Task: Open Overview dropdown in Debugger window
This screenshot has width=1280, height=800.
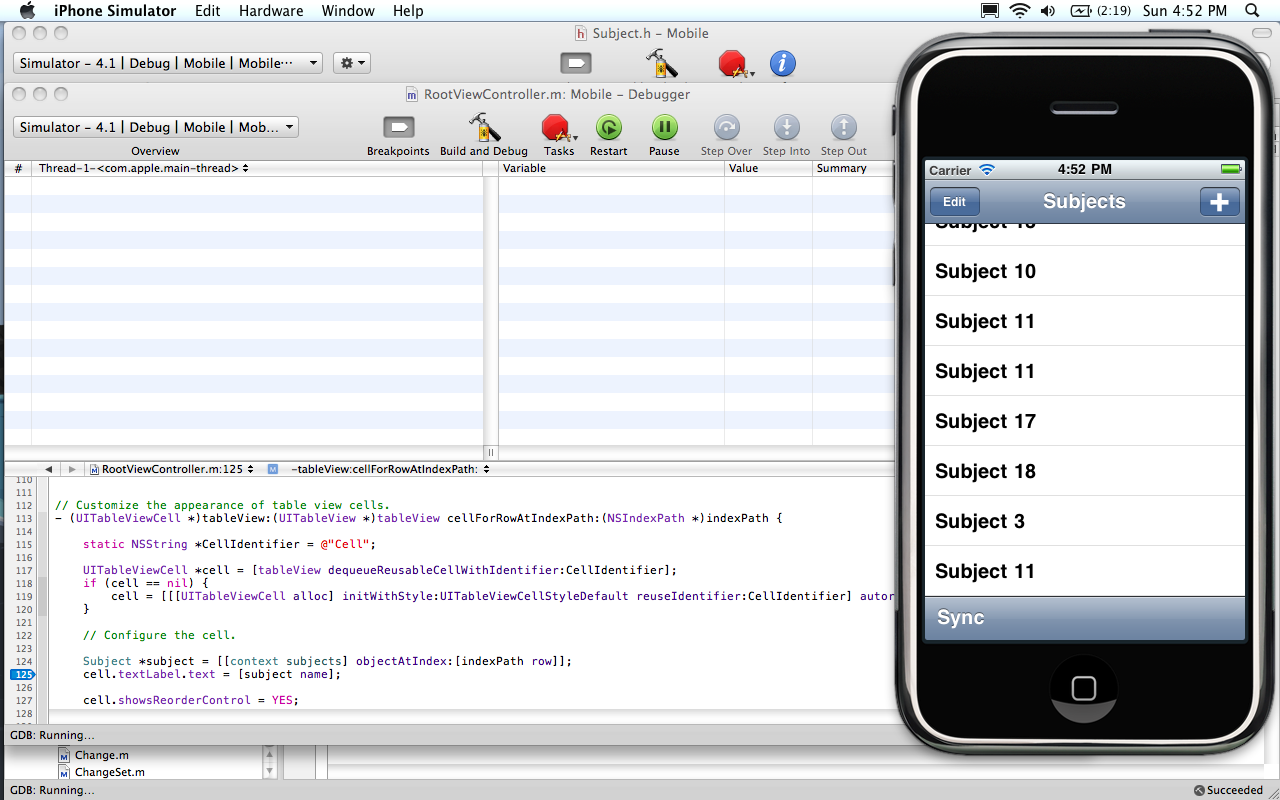Action: point(155,127)
